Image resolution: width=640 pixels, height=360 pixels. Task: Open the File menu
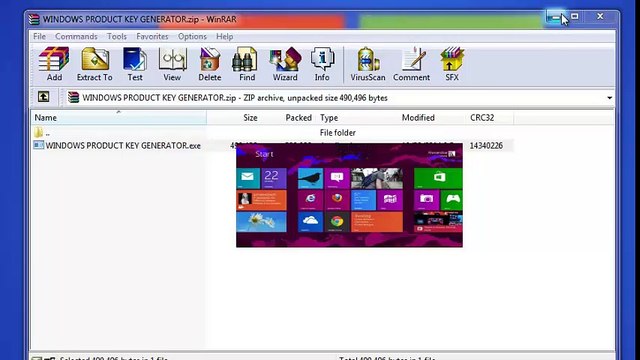click(x=39, y=36)
